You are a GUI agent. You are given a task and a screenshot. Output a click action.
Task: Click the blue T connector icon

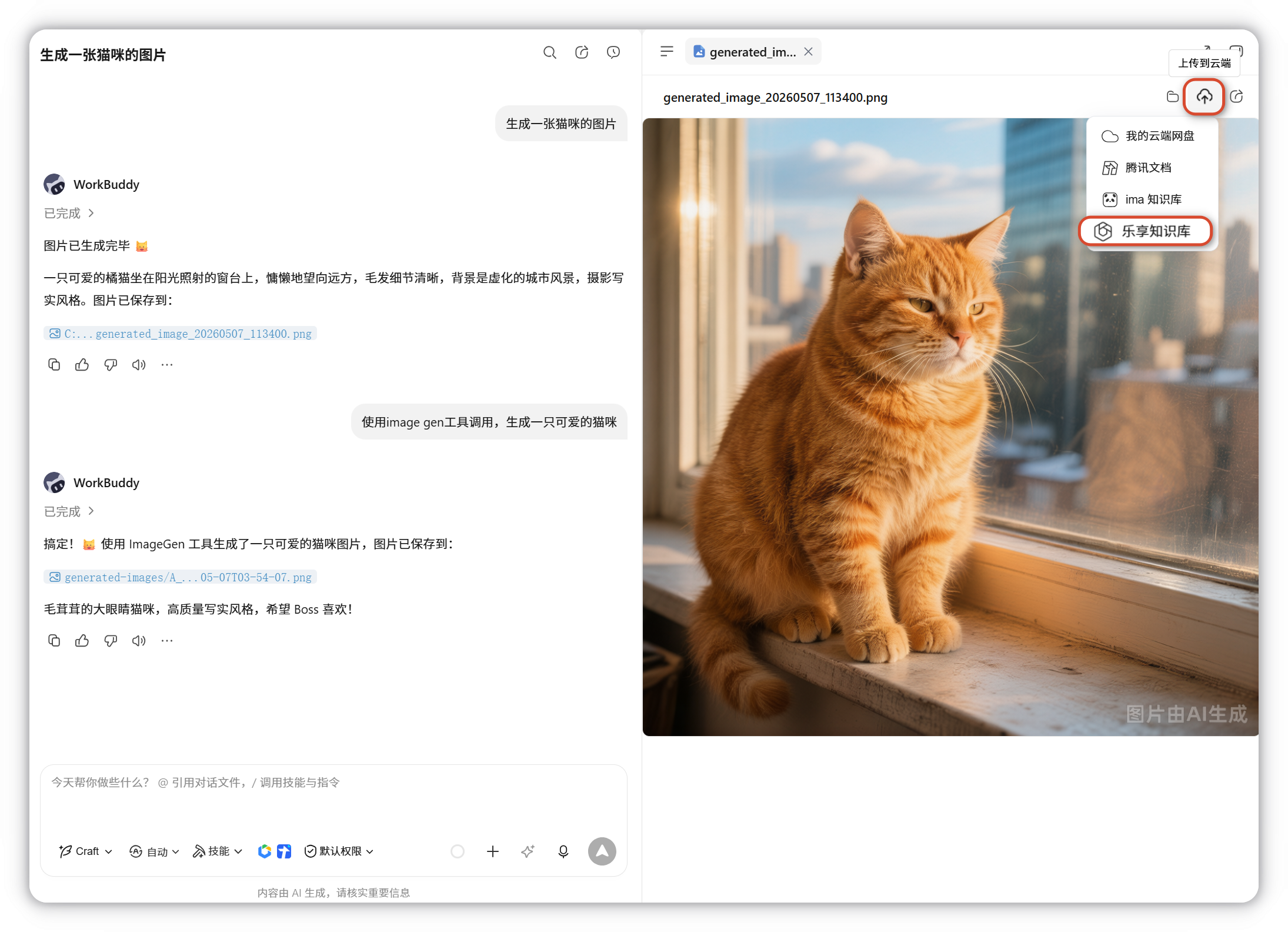pyautogui.click(x=285, y=851)
